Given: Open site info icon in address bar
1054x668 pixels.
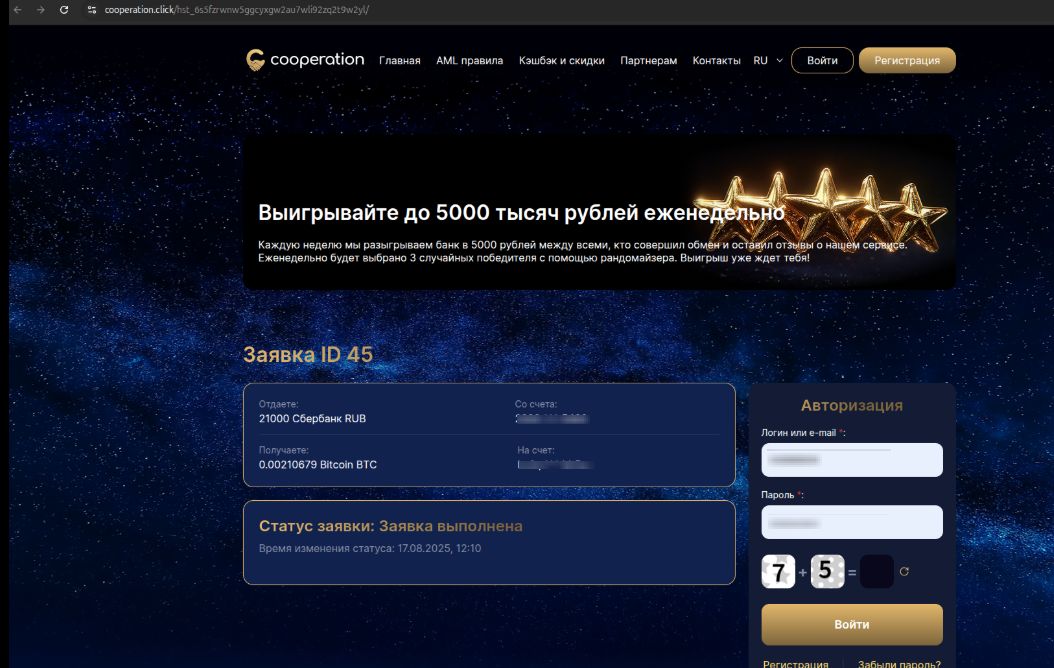Looking at the screenshot, I should tap(92, 10).
